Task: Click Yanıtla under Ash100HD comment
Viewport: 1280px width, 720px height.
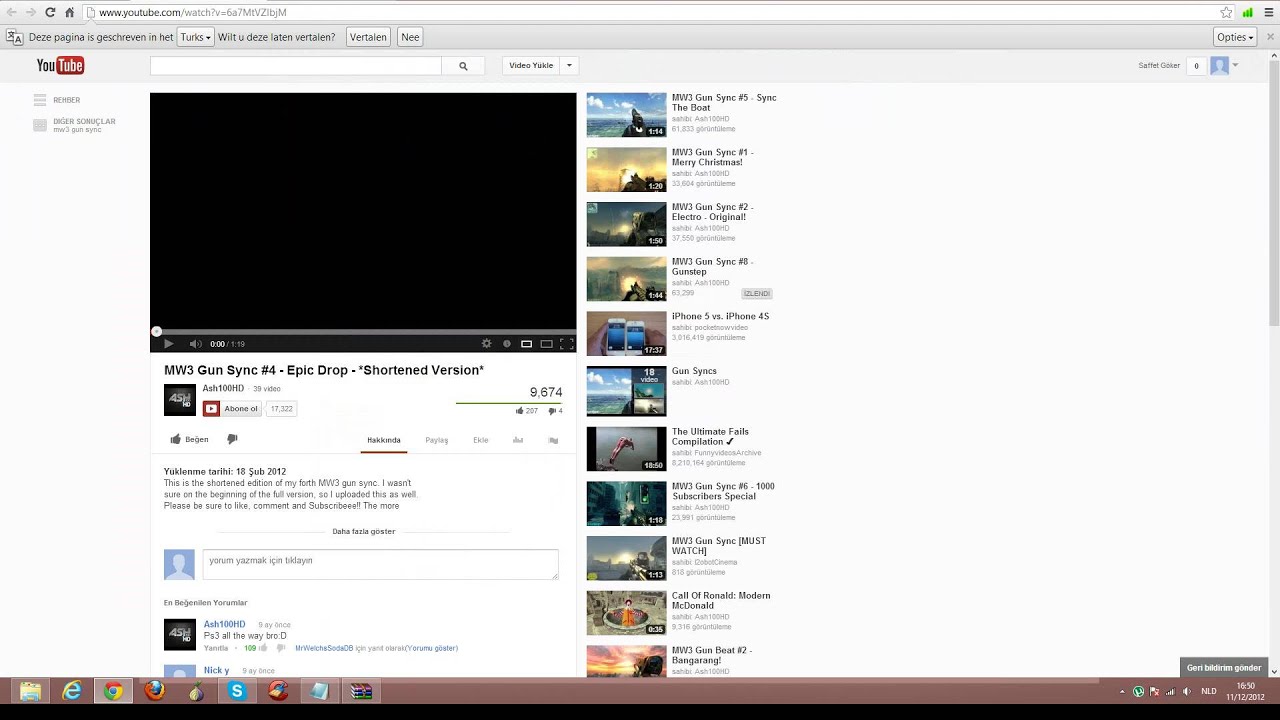Action: click(x=216, y=648)
